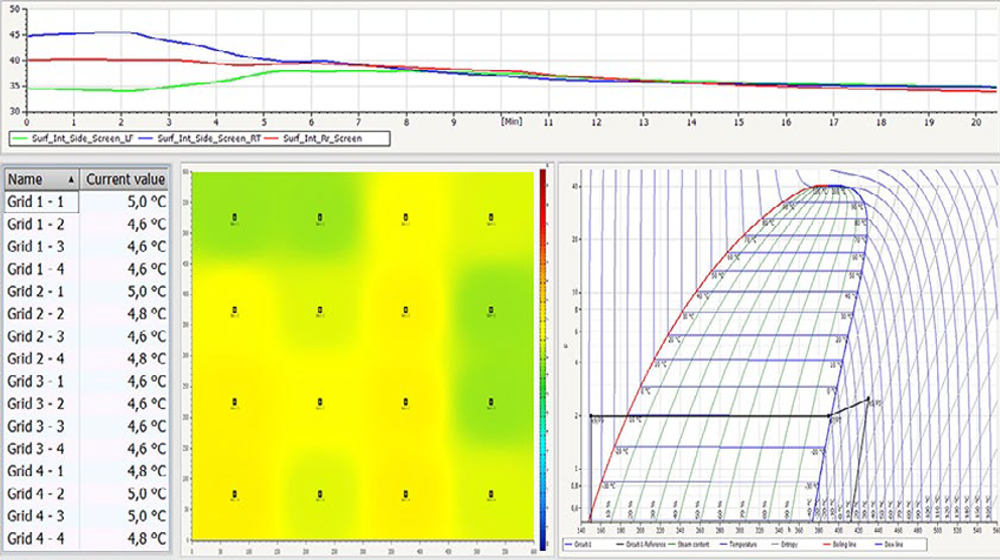The height and width of the screenshot is (560, 1000).
Task: Click the 5,0 °C value of Grid 1 - 1
Action: pos(147,202)
